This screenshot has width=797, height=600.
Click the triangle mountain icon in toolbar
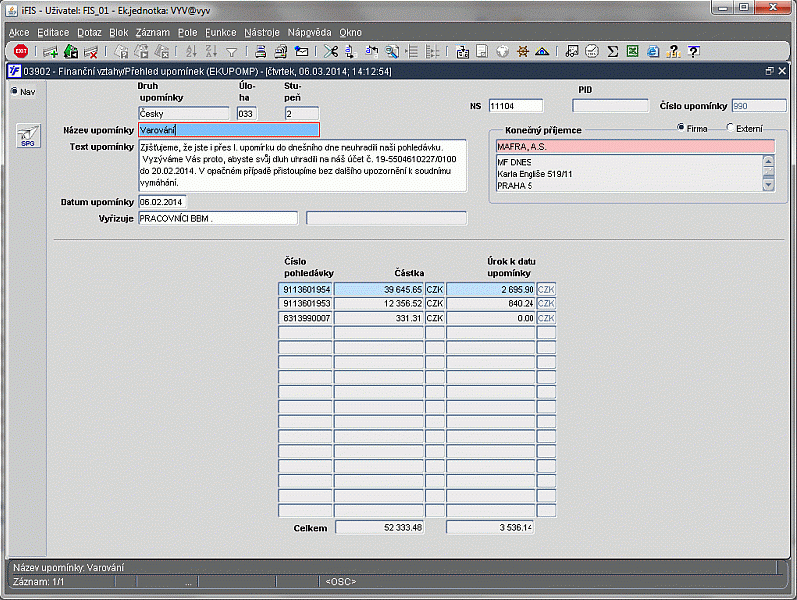[x=542, y=51]
